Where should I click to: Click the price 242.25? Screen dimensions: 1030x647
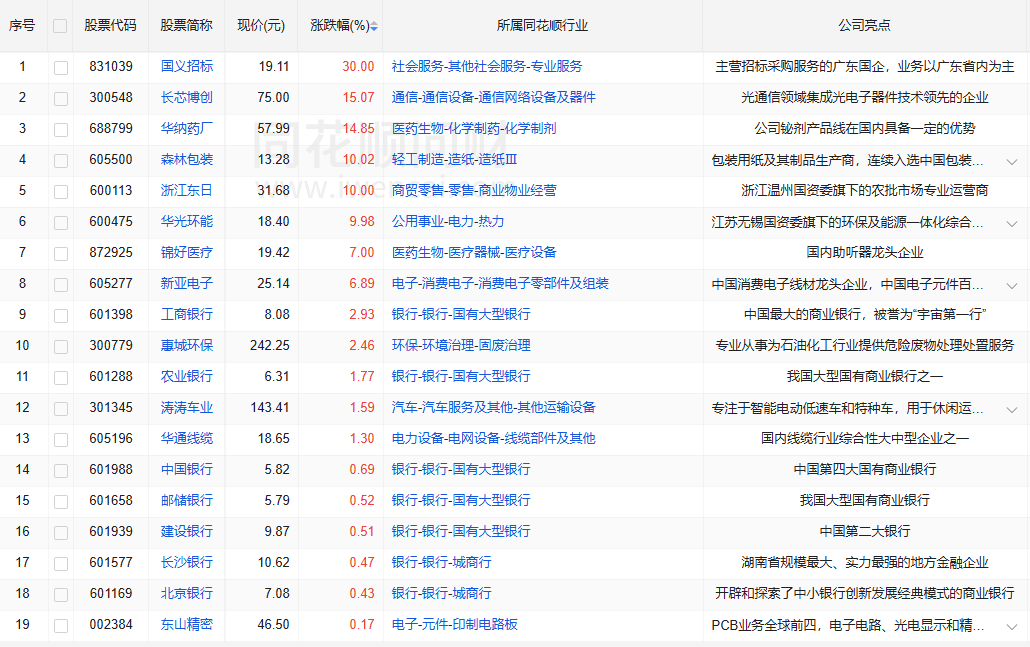click(270, 346)
